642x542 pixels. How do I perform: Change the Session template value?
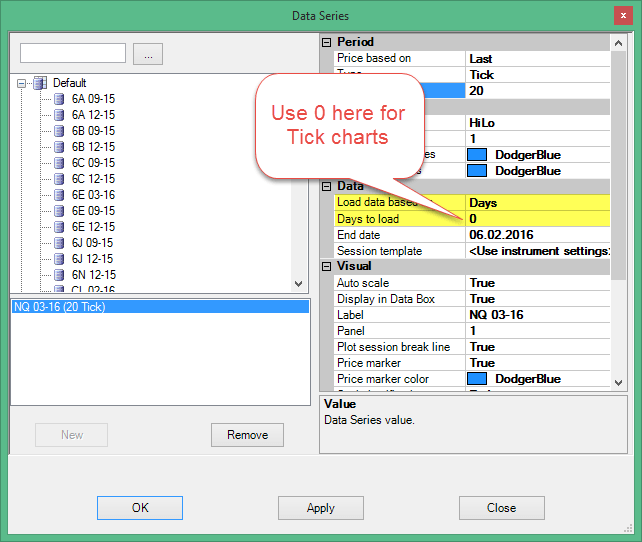(538, 251)
